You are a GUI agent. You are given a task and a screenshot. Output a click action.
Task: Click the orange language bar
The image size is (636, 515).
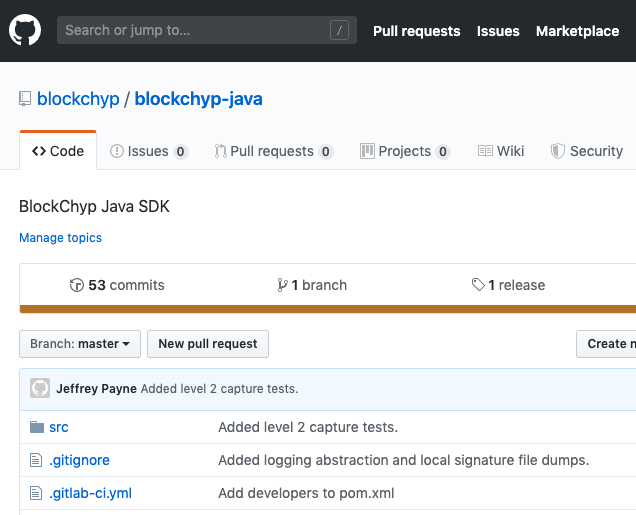point(328,309)
